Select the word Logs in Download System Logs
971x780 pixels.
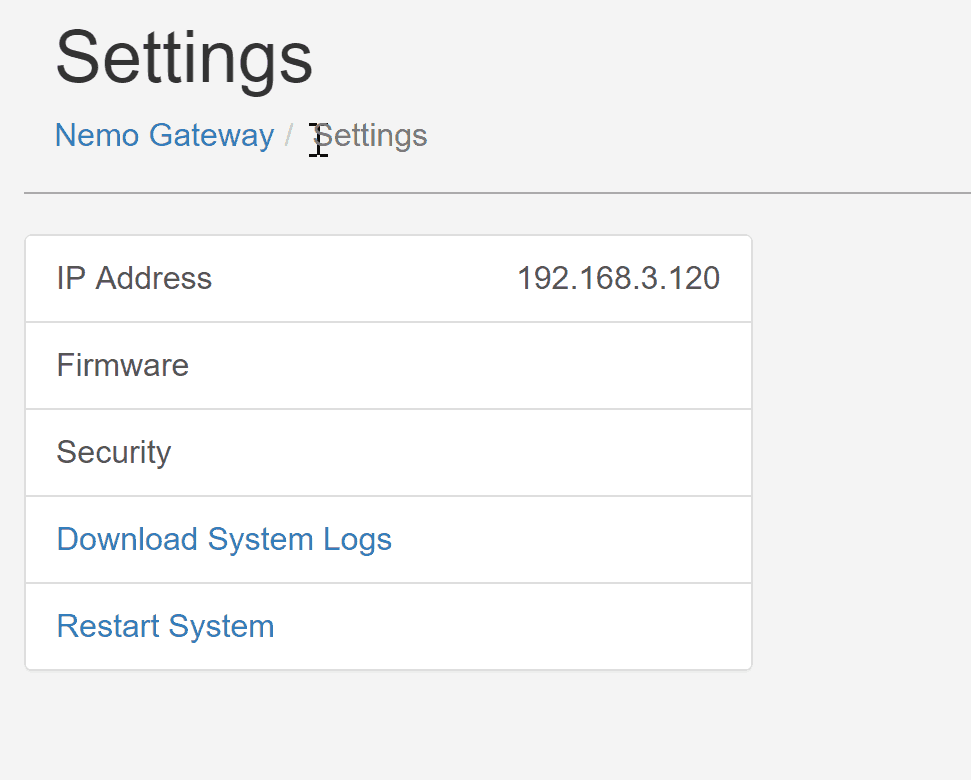(x=357, y=539)
